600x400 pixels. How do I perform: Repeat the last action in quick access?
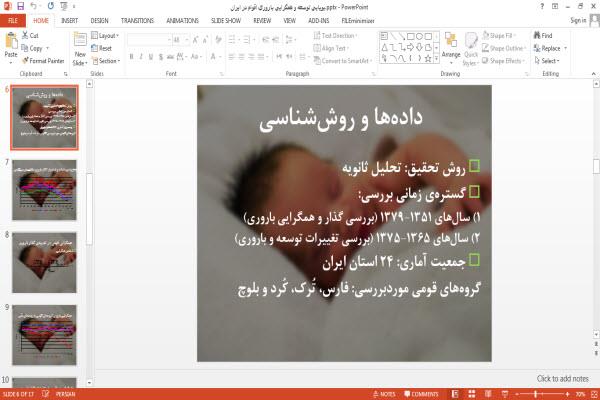[51, 6]
